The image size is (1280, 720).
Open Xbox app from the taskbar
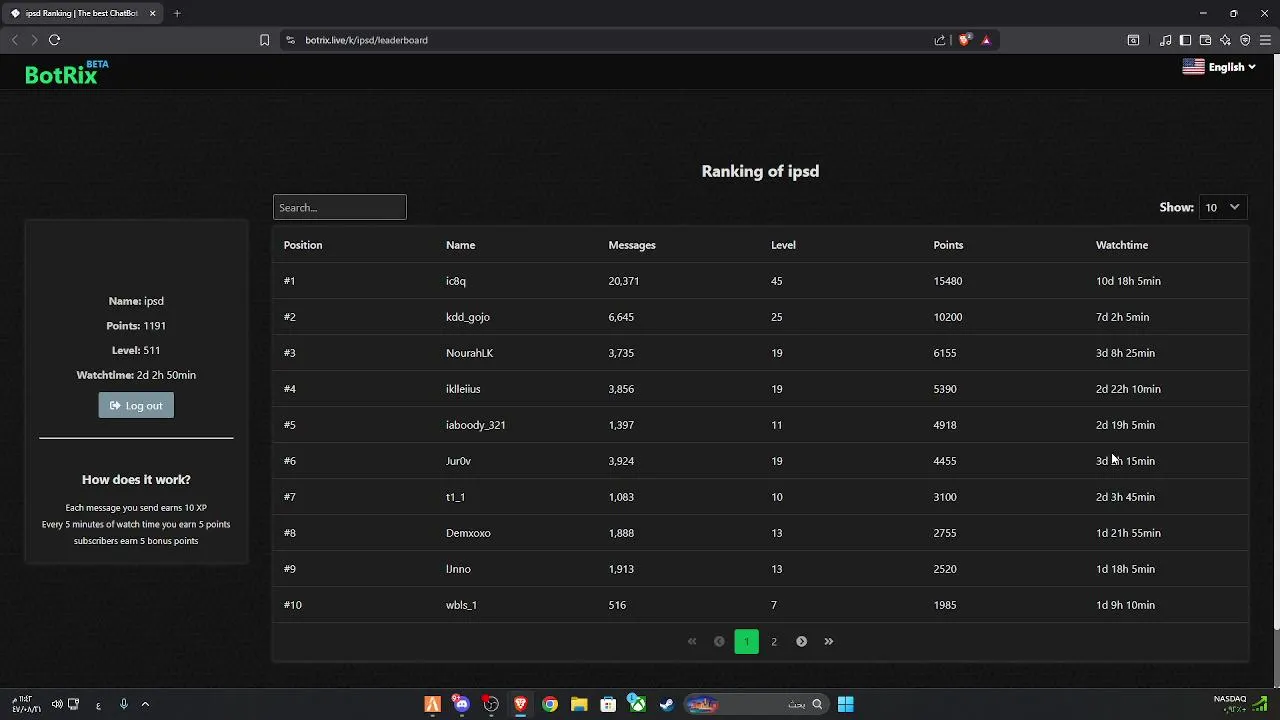pyautogui.click(x=637, y=704)
